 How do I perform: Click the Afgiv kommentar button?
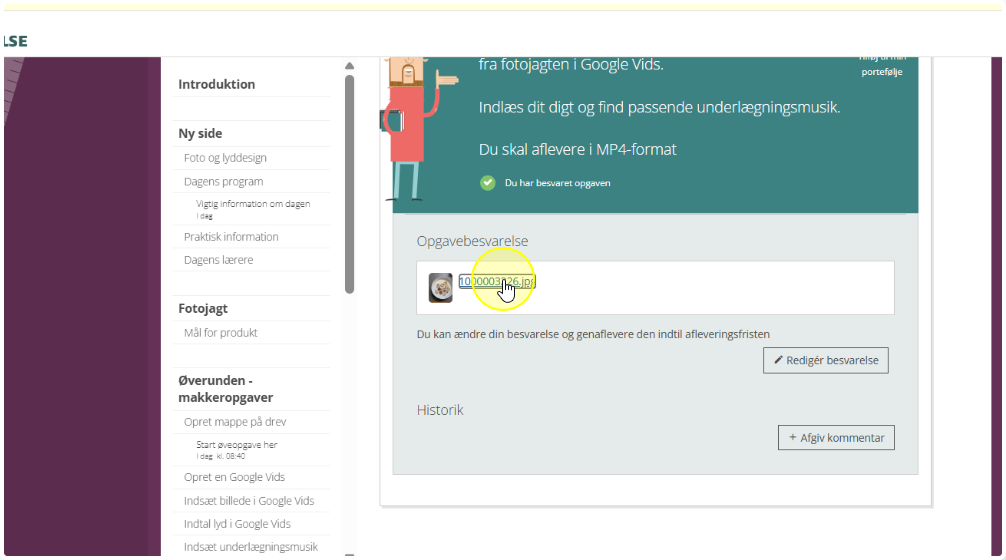(x=836, y=438)
